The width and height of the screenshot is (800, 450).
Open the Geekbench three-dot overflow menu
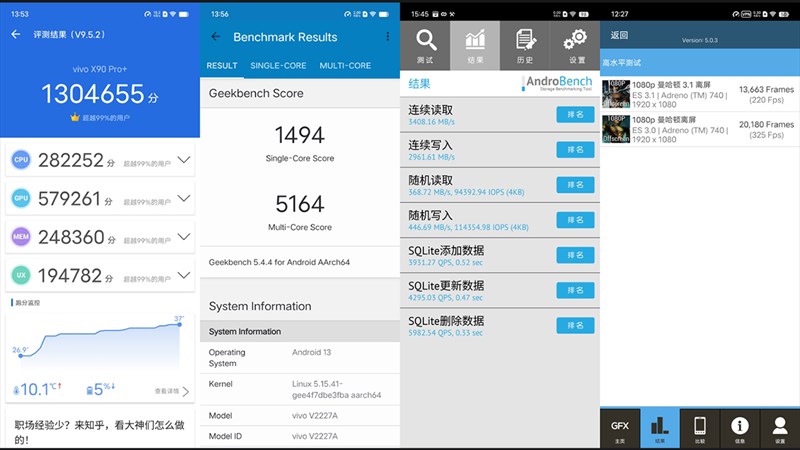pos(388,37)
